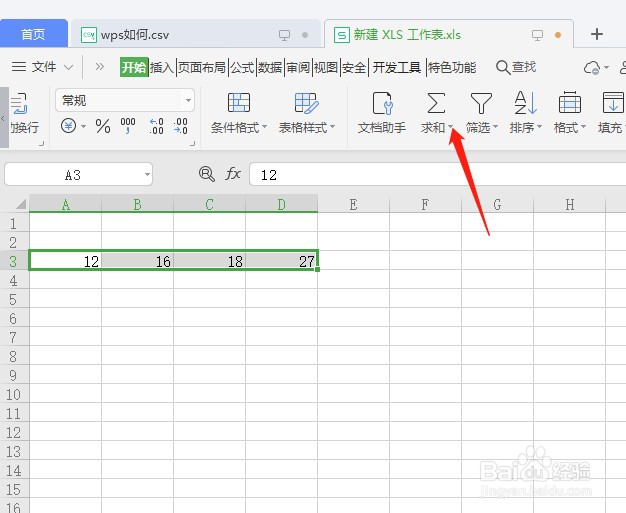Click the Fill (填充) icon
The width and height of the screenshot is (626, 513).
pos(613,103)
